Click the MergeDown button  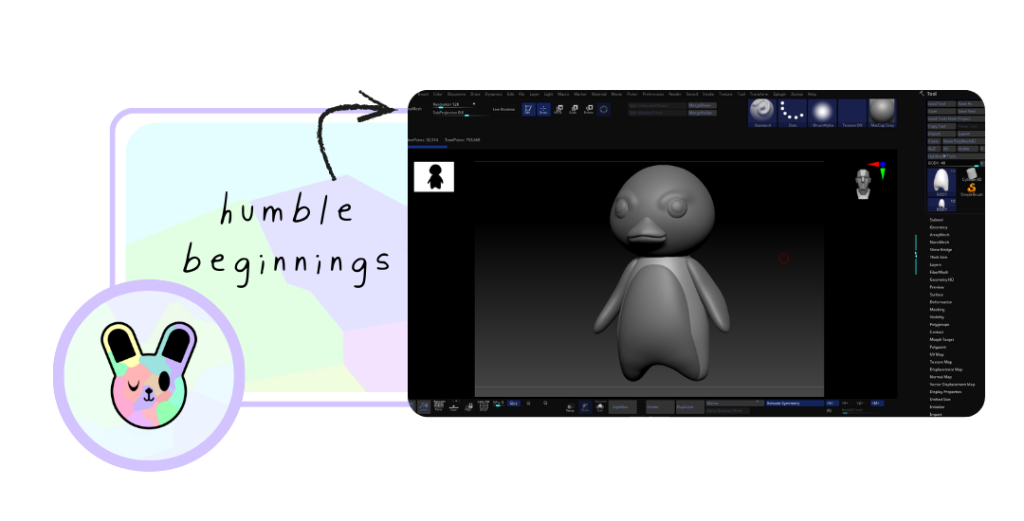(702, 104)
